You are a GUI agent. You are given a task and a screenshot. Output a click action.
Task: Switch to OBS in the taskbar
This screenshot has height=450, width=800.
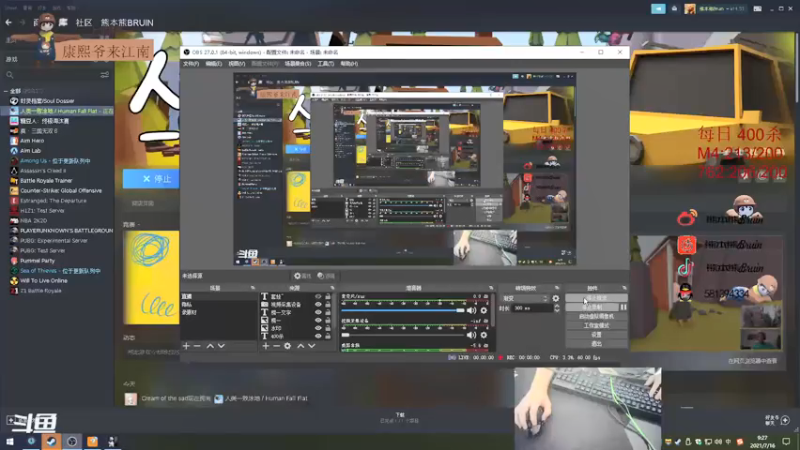[x=72, y=441]
